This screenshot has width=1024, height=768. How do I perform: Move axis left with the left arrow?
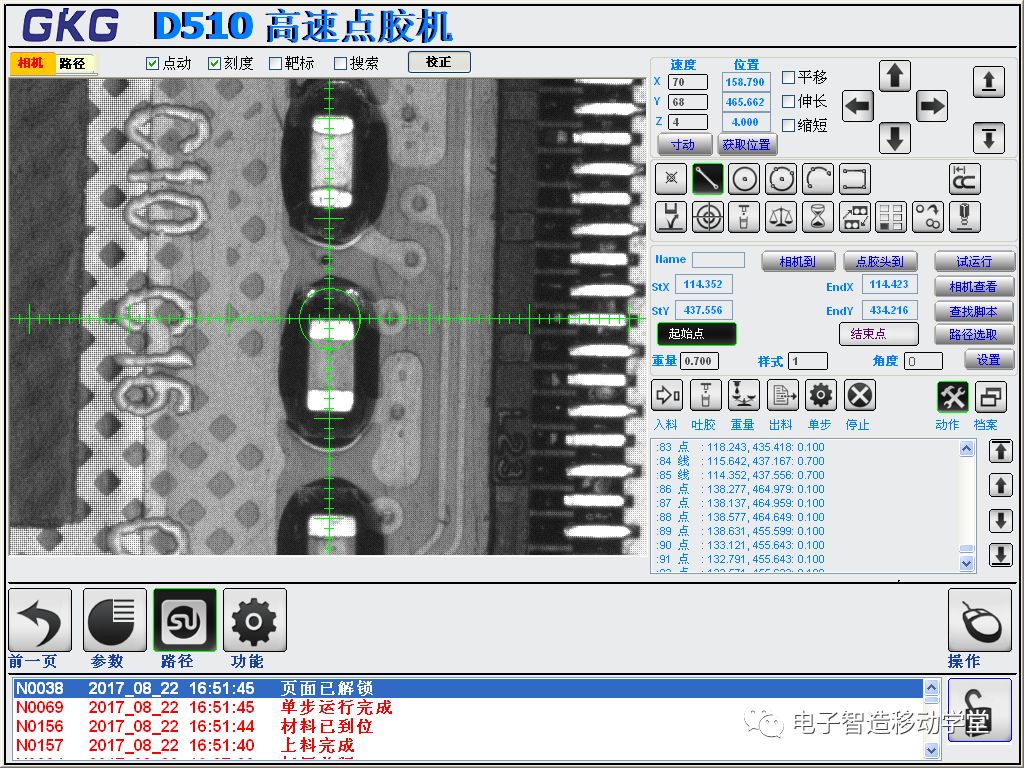pyautogui.click(x=858, y=106)
